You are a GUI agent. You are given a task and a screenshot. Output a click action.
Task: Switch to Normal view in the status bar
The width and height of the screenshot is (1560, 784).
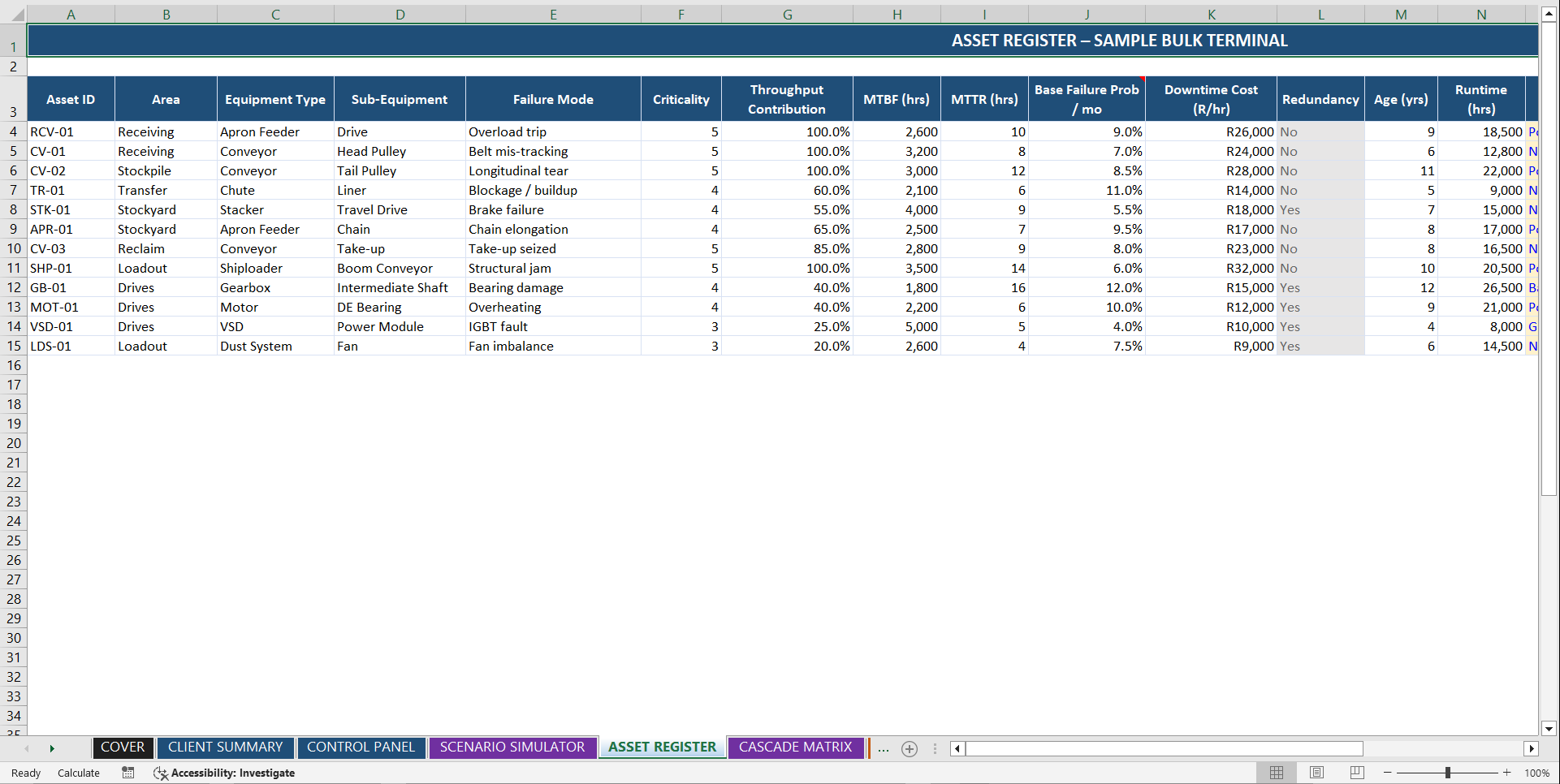point(1277,773)
